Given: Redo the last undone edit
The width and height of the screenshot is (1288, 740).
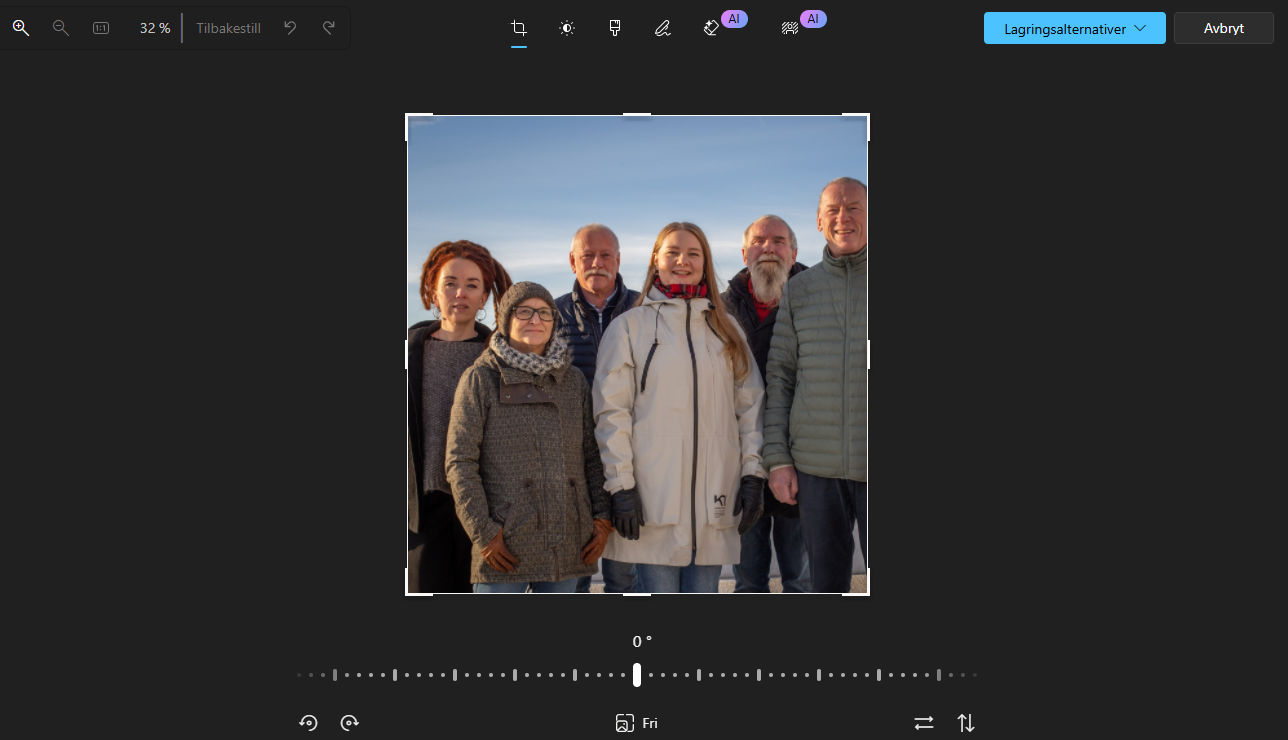Looking at the screenshot, I should [329, 28].
